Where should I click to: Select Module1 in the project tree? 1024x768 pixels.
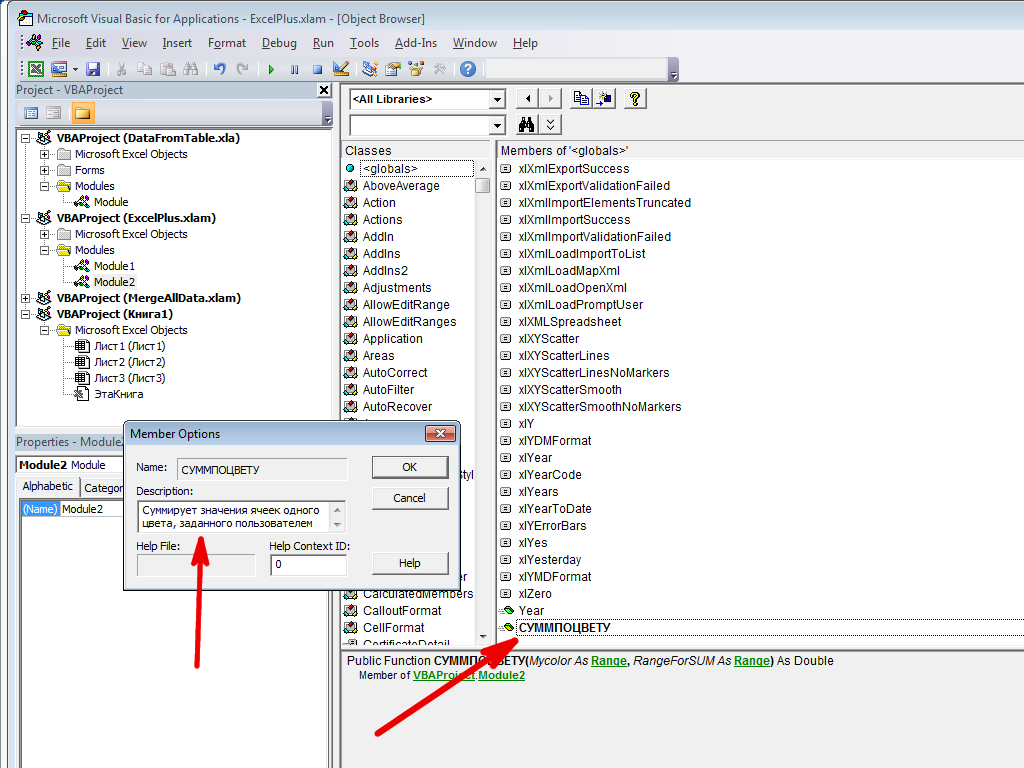click(x=114, y=266)
